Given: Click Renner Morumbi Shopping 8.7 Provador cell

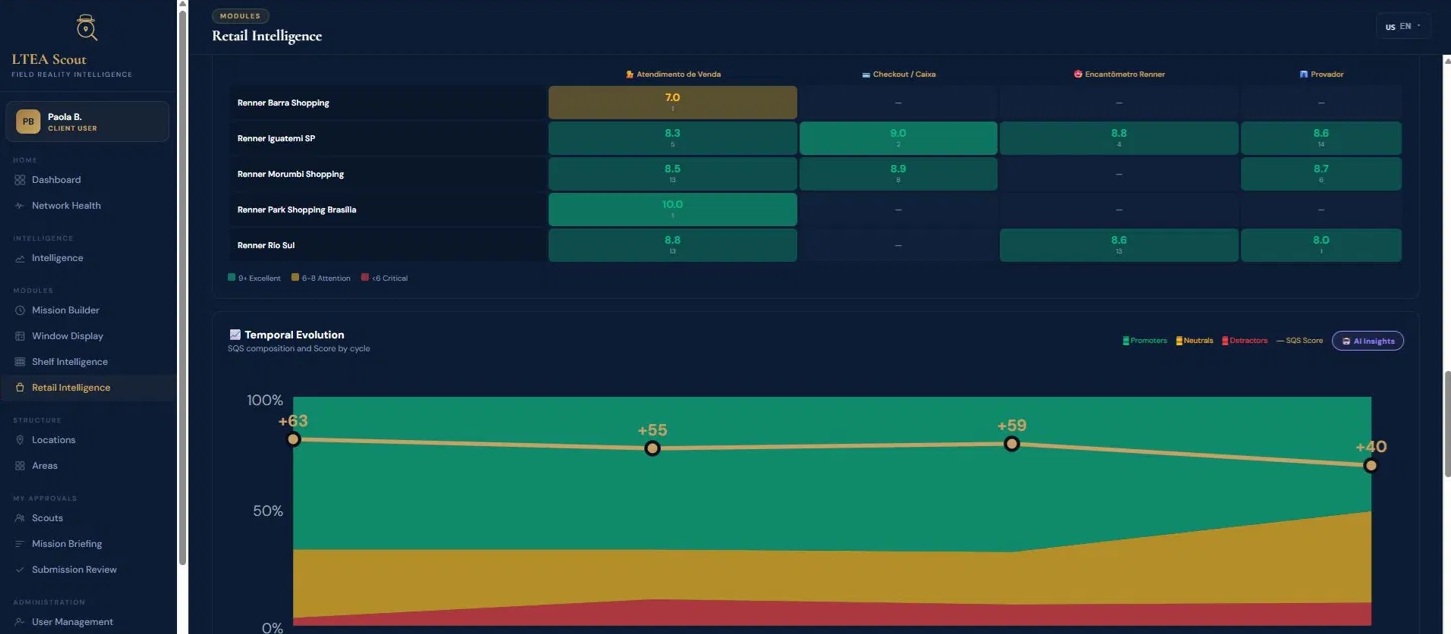Looking at the screenshot, I should [x=1321, y=174].
